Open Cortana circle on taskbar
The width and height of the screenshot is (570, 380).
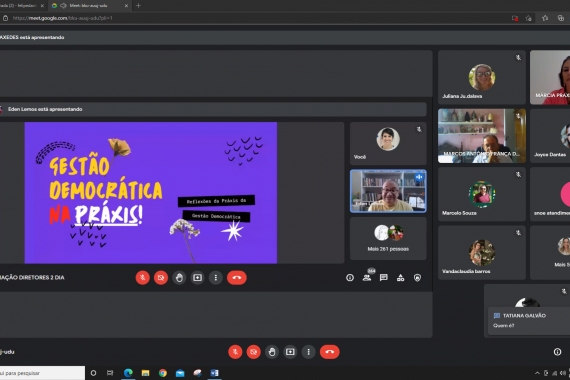(93, 373)
